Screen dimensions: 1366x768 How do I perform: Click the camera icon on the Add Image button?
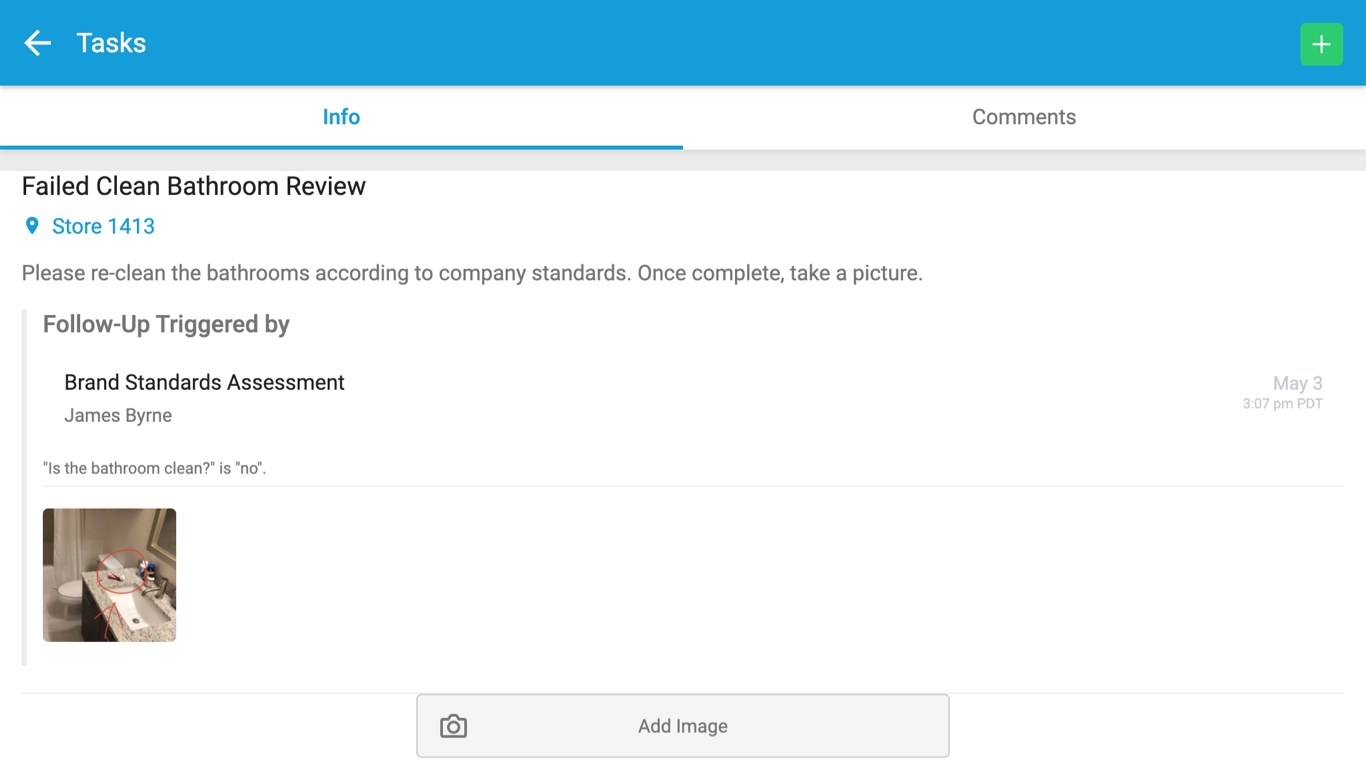(452, 725)
